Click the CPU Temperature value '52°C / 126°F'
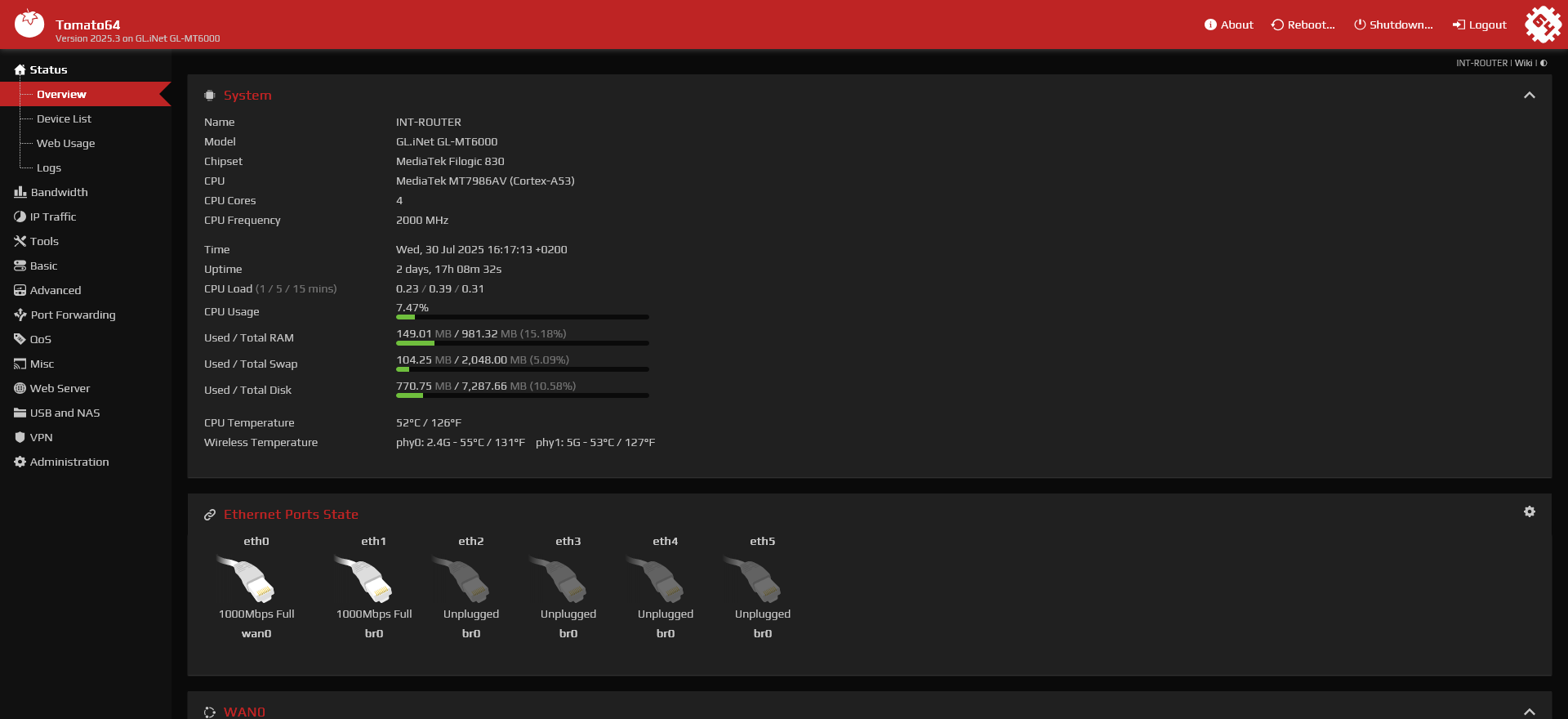 (x=429, y=422)
